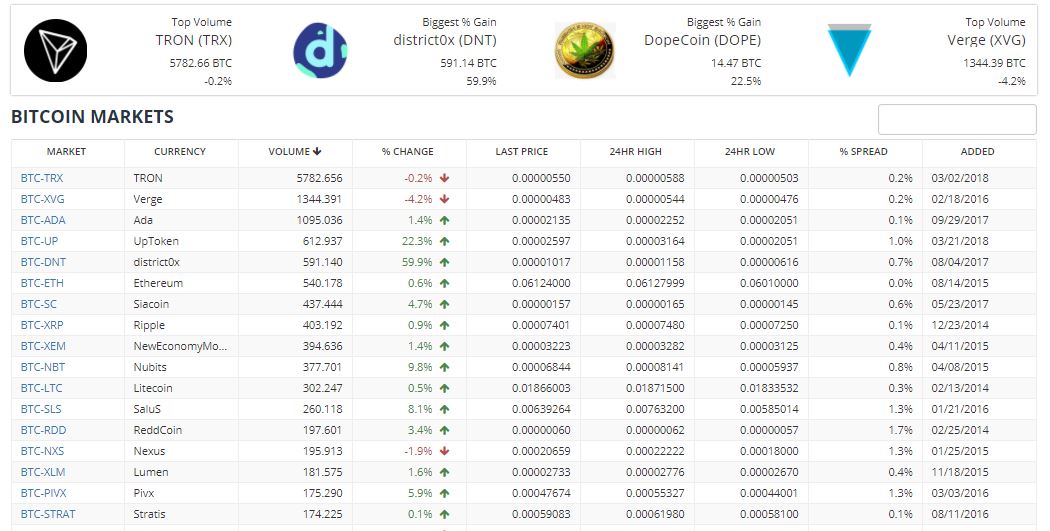Sort table by % Change column

tap(408, 151)
